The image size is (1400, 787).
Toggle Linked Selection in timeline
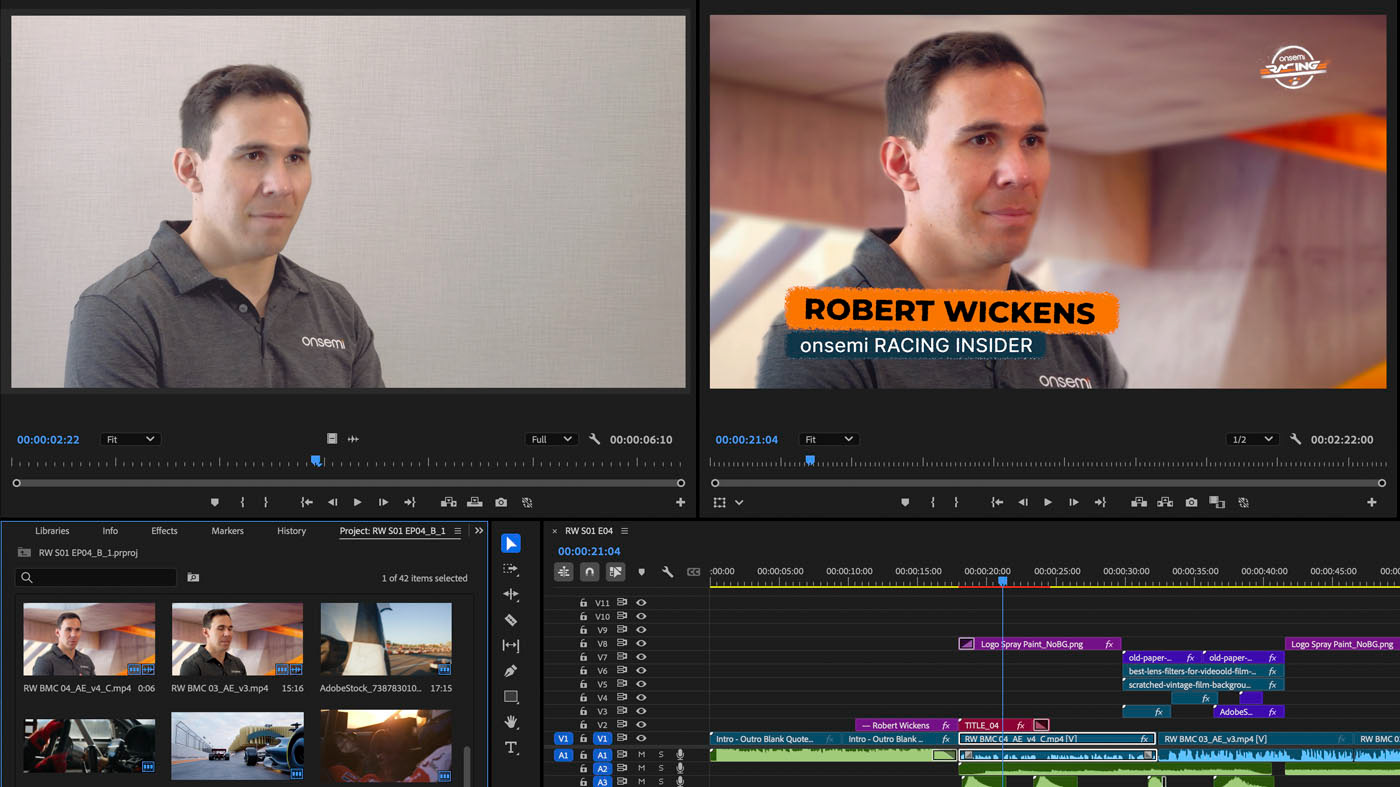[x=615, y=572]
